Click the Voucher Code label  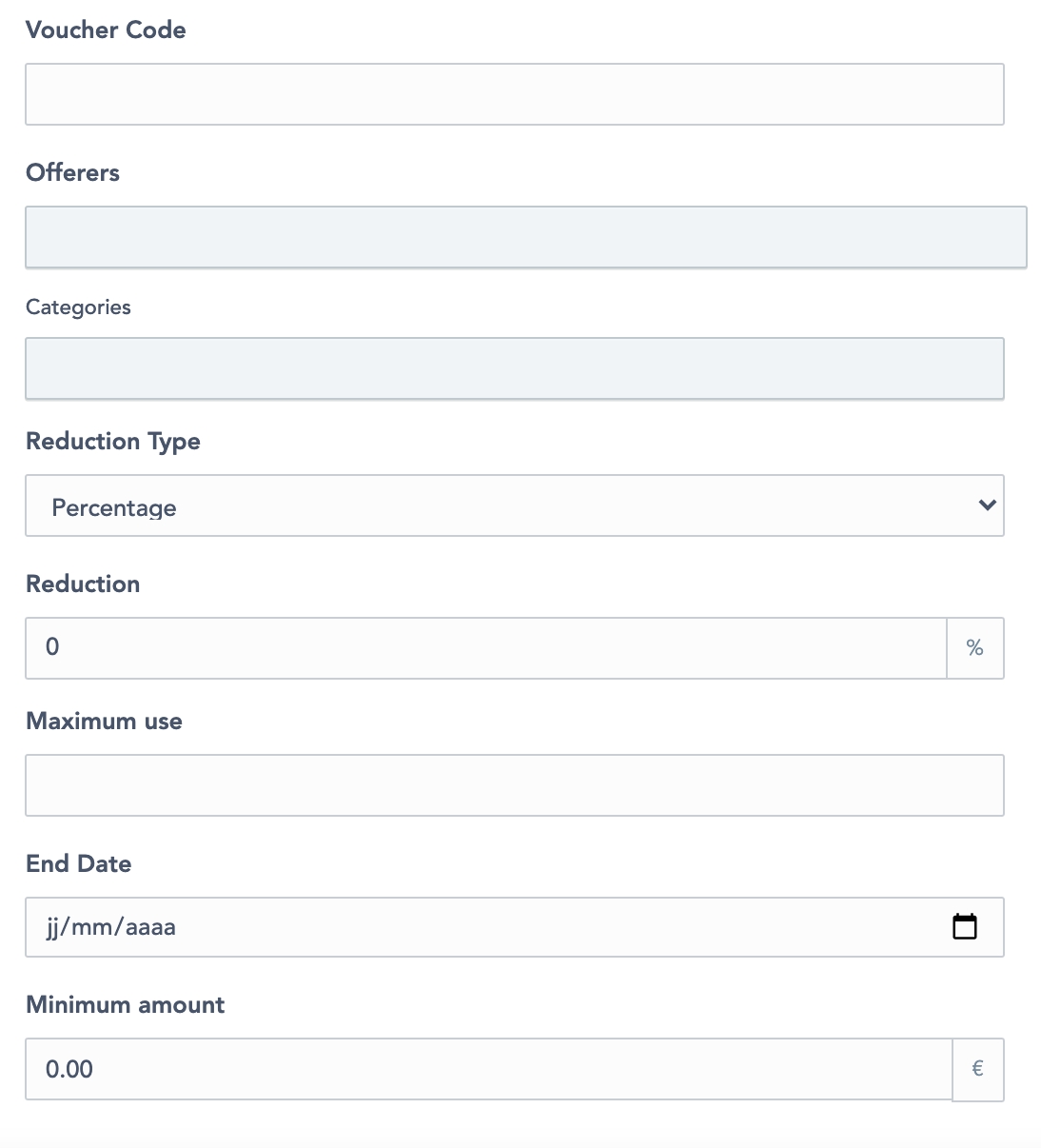pos(106,30)
